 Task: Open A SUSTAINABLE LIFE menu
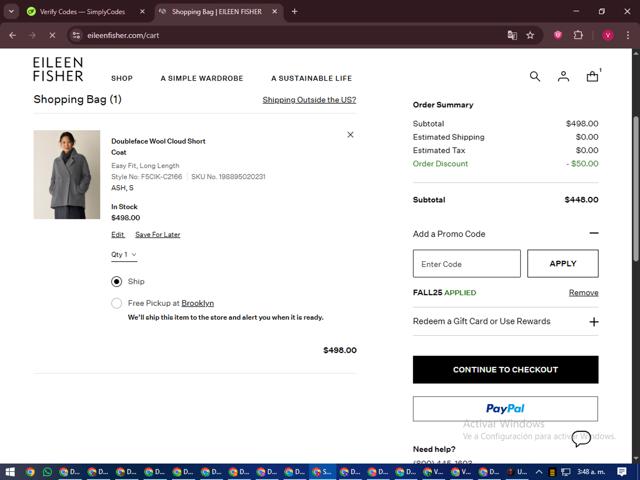click(x=311, y=78)
